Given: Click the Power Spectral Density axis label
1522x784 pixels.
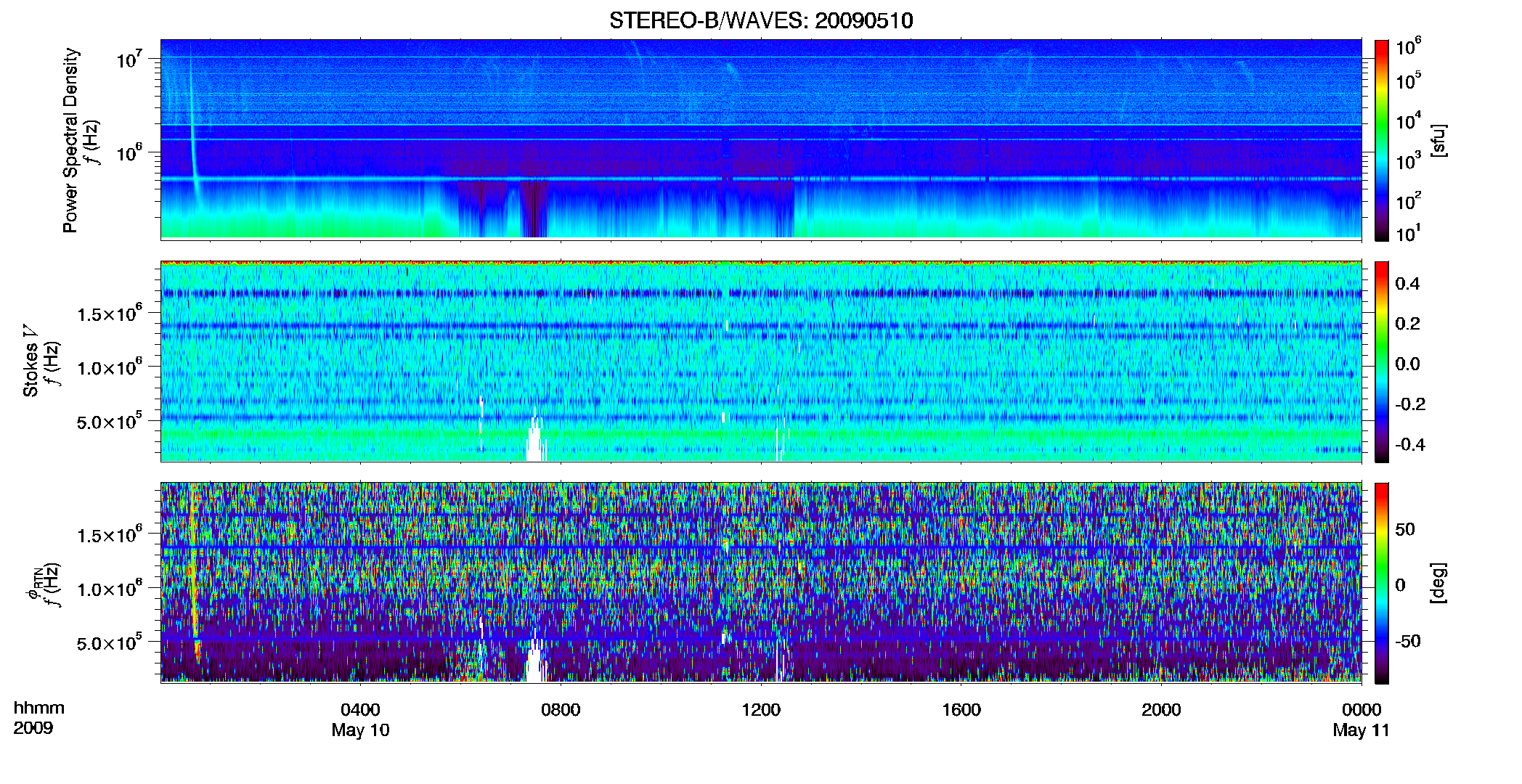Looking at the screenshot, I should click(x=70, y=140).
